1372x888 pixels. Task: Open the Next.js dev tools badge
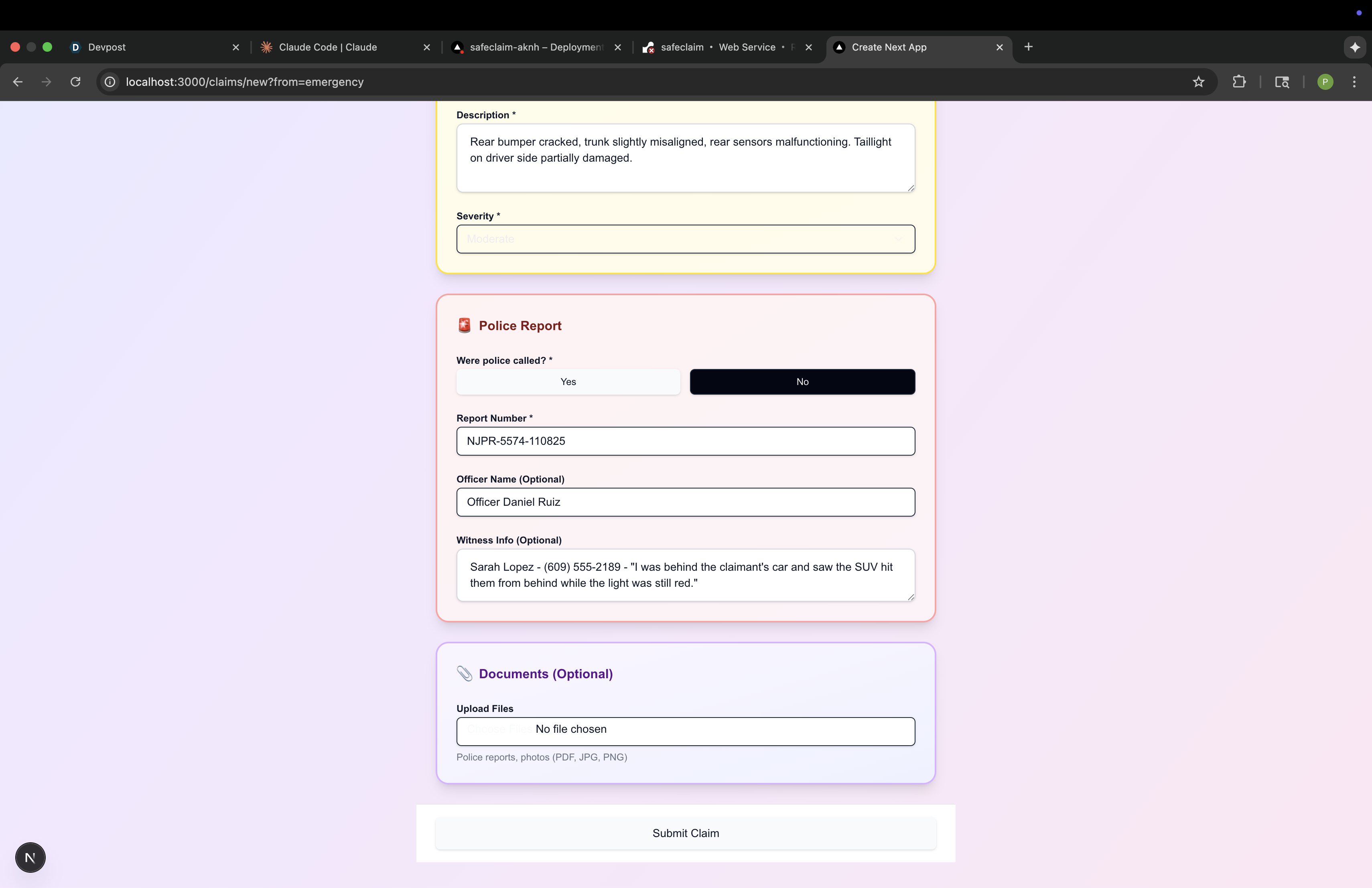30,858
